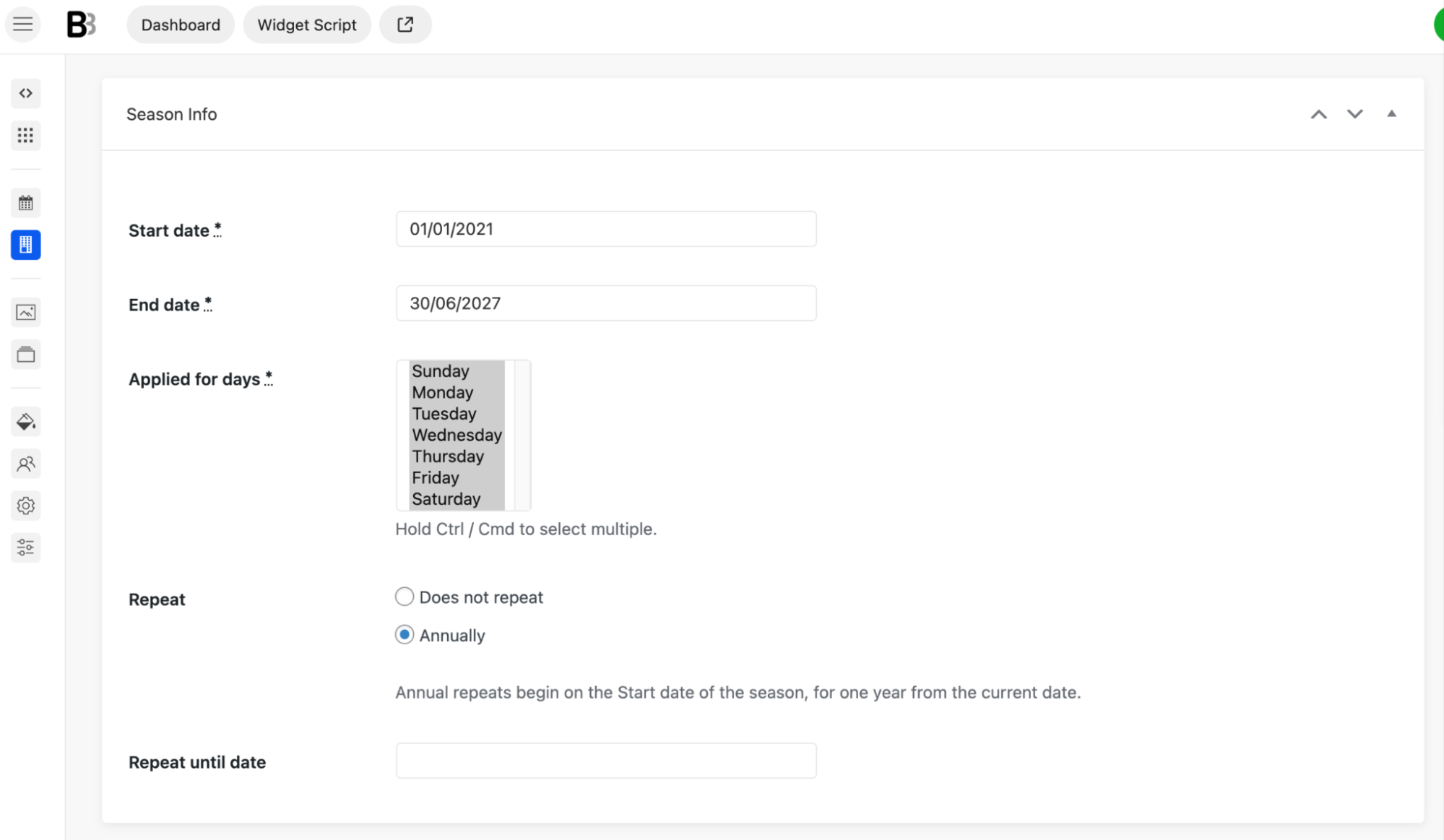Click the stacked cards sidebar icon

click(26, 354)
